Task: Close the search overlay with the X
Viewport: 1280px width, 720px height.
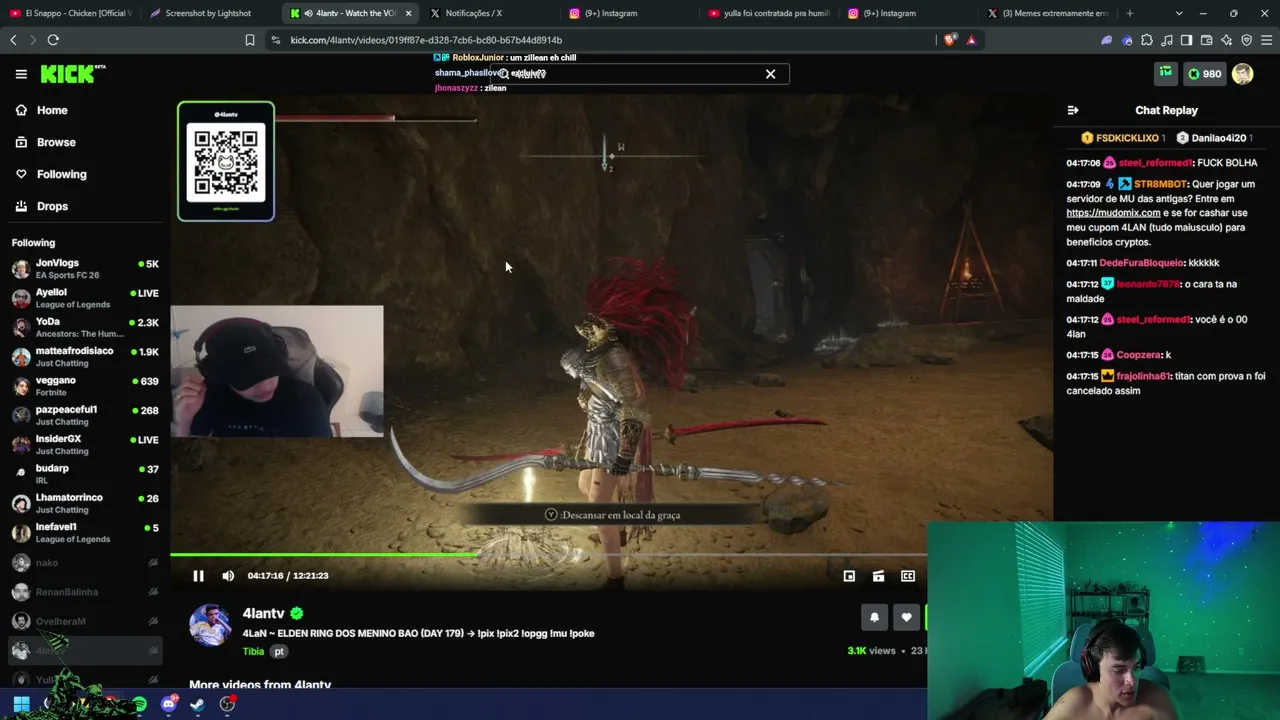Action: coord(770,74)
